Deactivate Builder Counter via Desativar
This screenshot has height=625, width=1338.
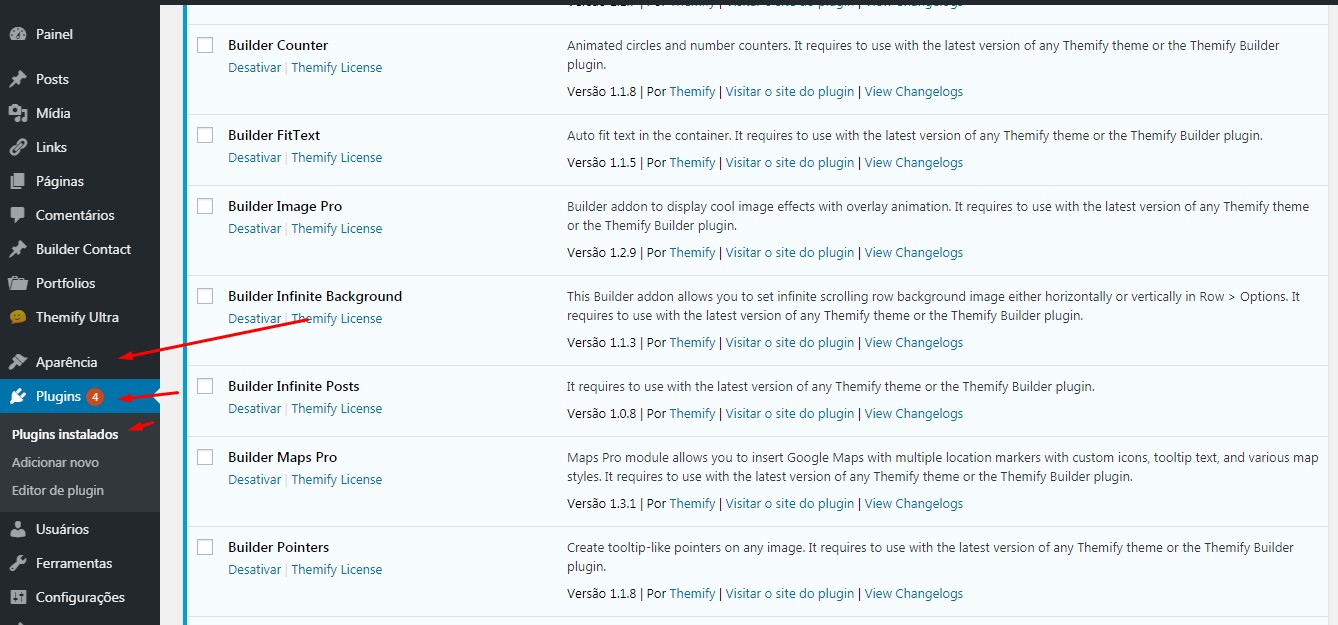[255, 68]
